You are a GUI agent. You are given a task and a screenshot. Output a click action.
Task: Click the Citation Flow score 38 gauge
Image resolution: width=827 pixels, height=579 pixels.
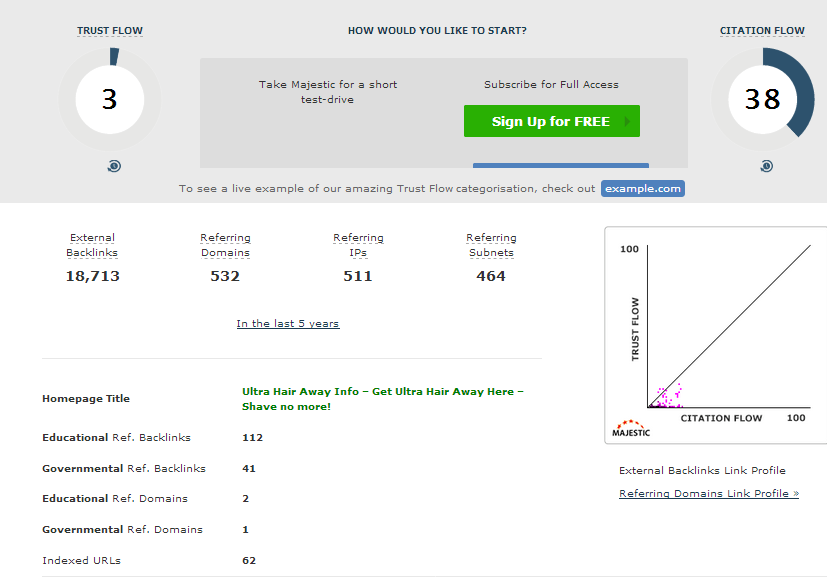pos(763,99)
